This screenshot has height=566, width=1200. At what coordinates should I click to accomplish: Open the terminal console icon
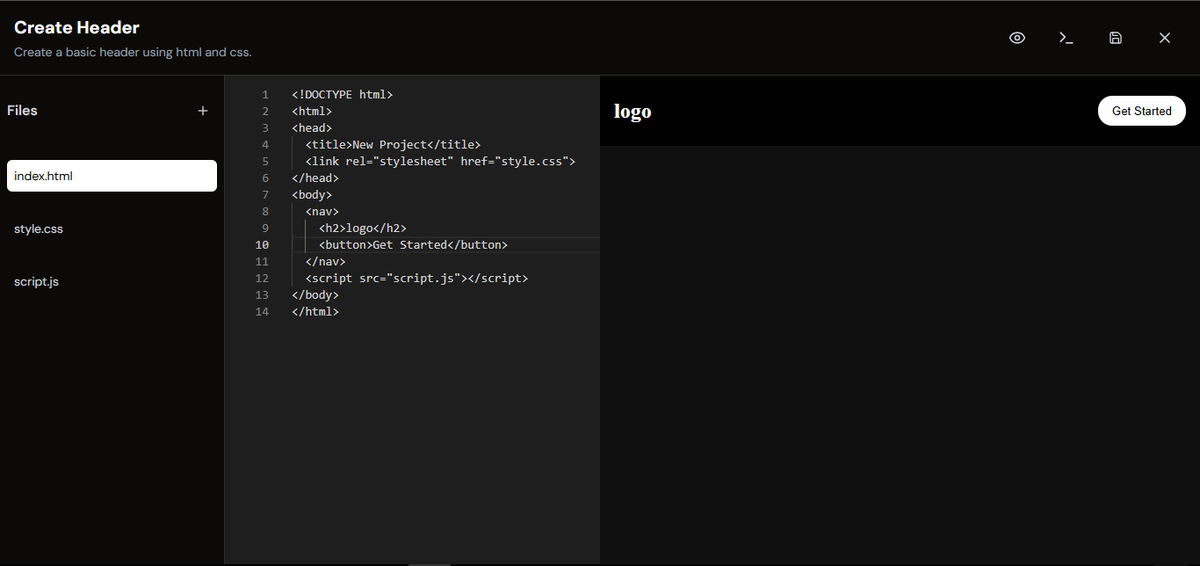click(1066, 38)
